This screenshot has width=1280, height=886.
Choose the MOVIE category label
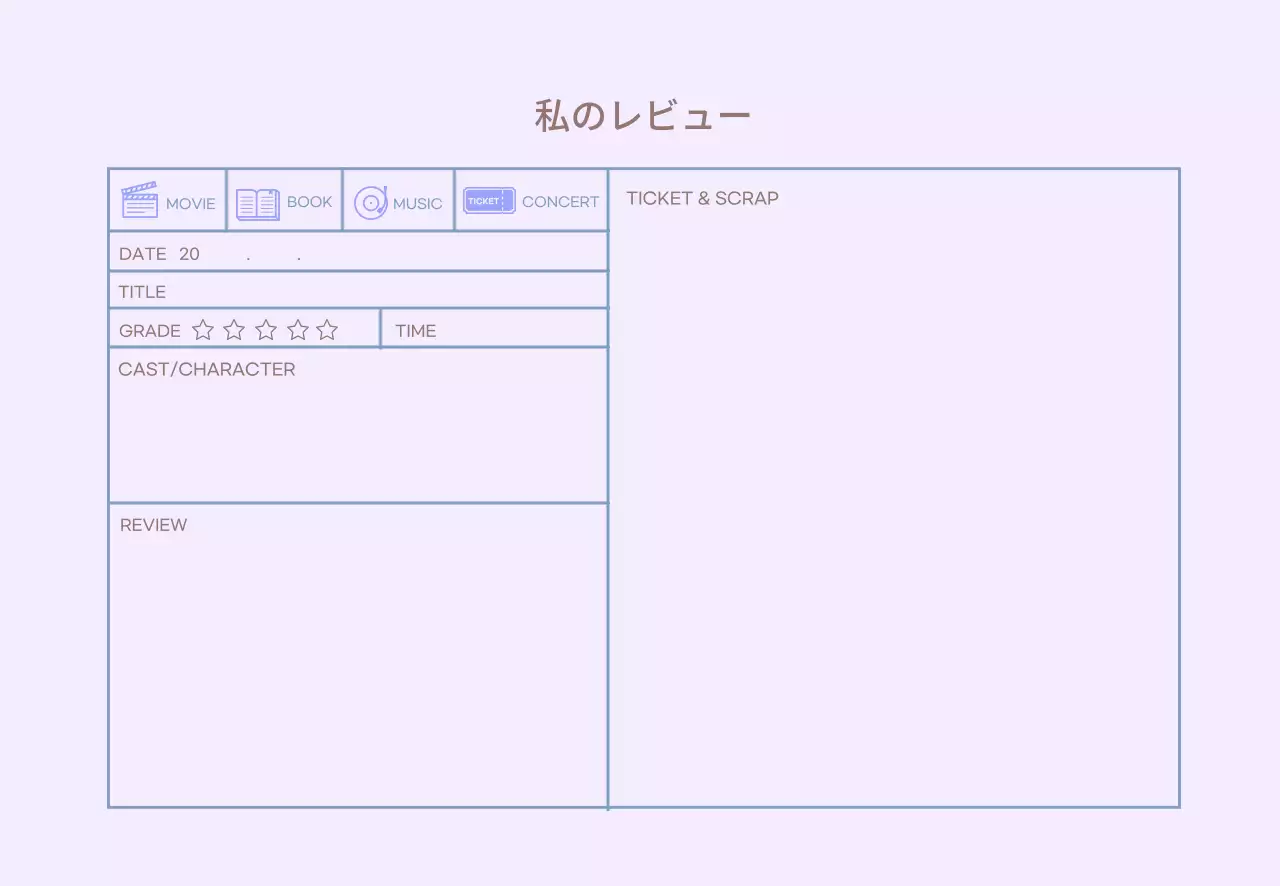click(191, 202)
